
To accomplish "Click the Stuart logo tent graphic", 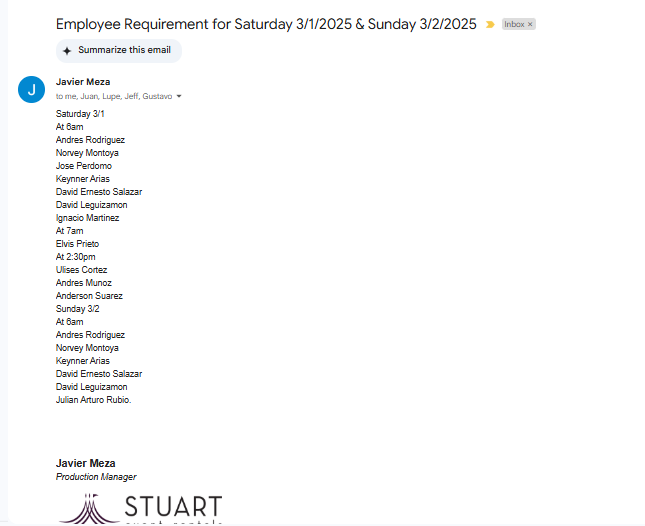I will (x=87, y=509).
